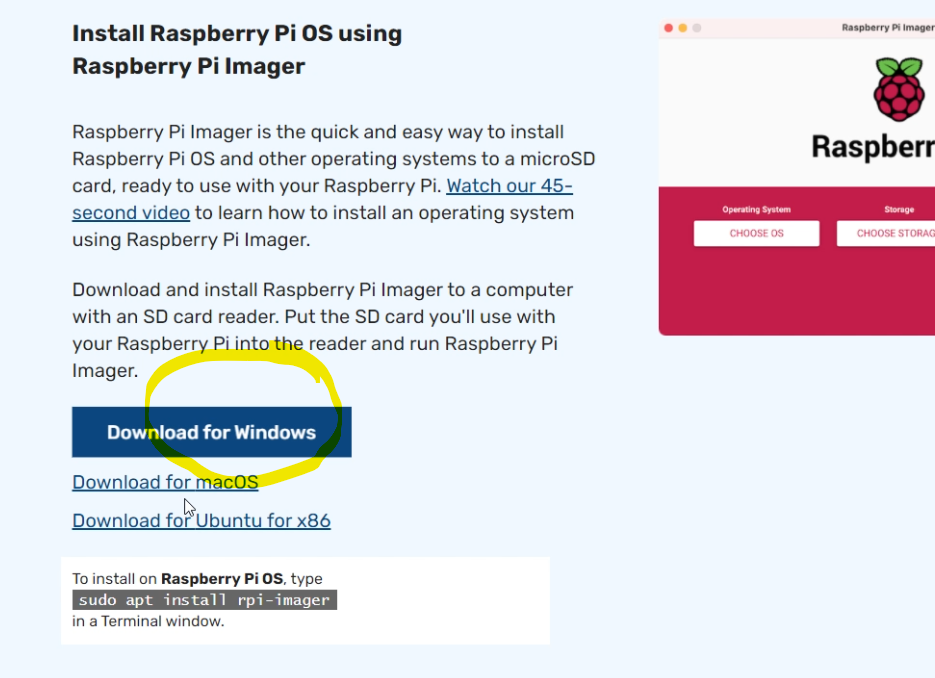Click the "Storage" label in the Imager preview
Screen dimensions: 935x678
(x=899, y=209)
